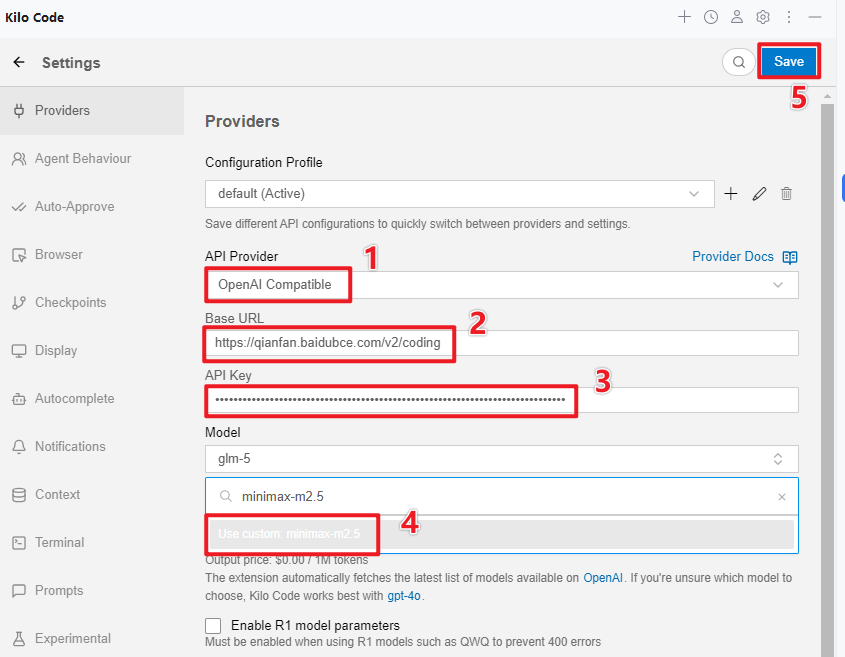Open the Checkpoints settings tab
This screenshot has height=657, width=845.
(70, 303)
